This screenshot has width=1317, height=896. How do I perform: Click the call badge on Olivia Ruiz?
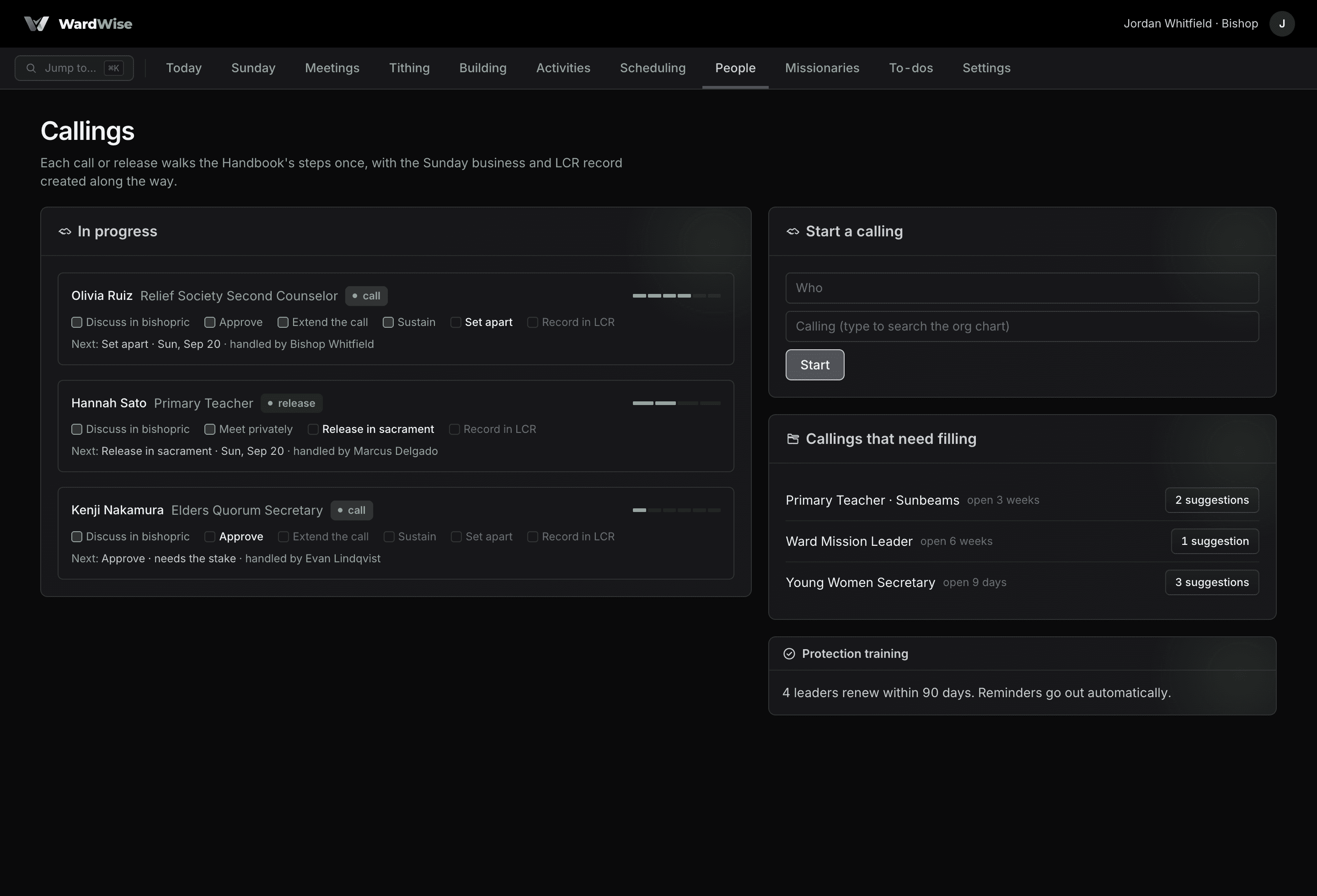(x=366, y=296)
